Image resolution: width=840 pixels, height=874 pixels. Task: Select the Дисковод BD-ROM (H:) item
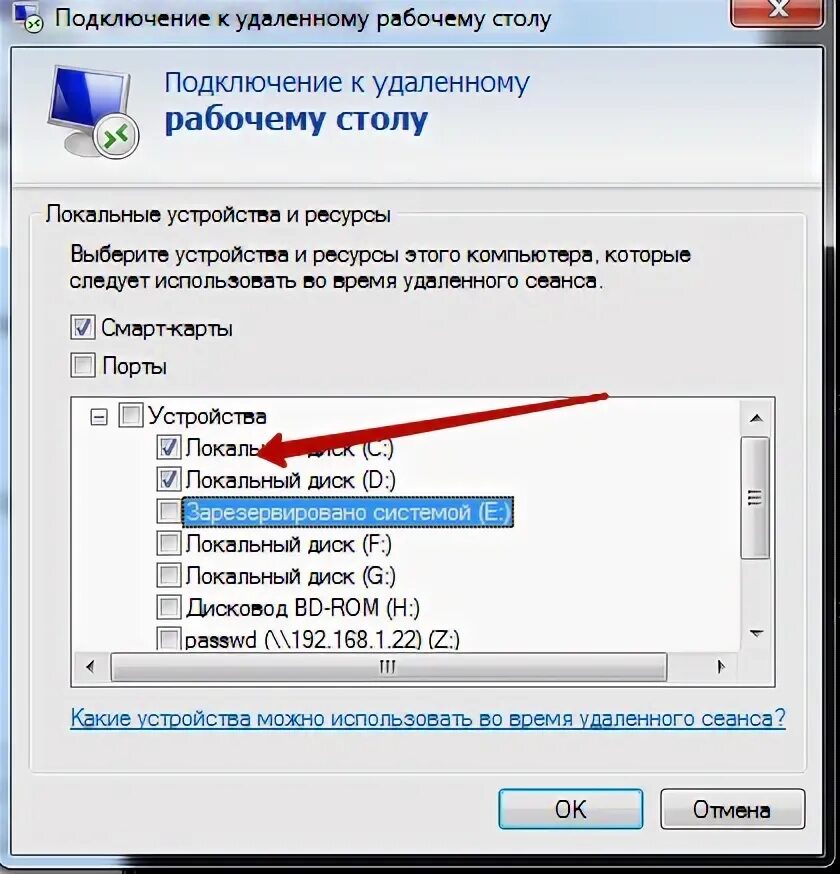point(303,607)
